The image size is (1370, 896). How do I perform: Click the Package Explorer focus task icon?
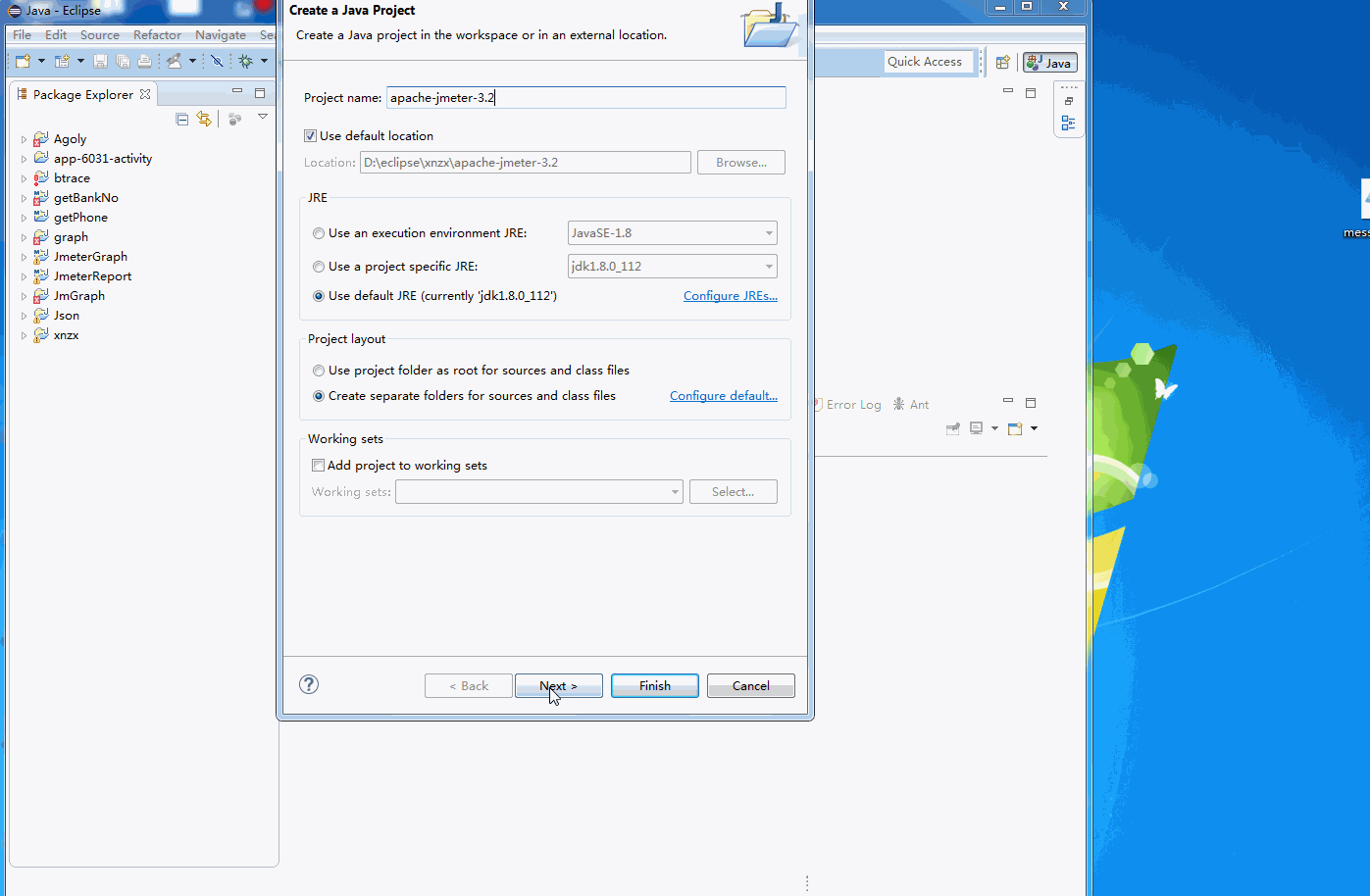click(234, 119)
